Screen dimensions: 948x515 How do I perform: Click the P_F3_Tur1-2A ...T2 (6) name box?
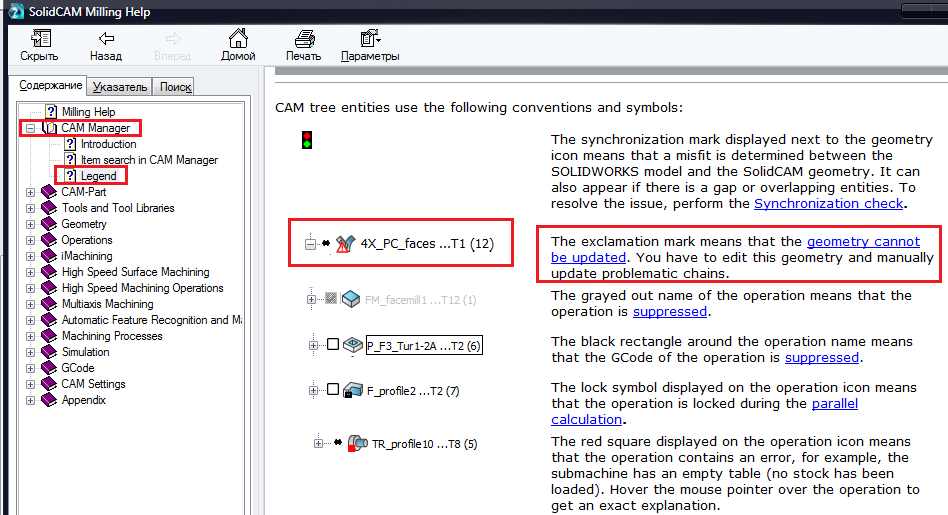(x=424, y=346)
